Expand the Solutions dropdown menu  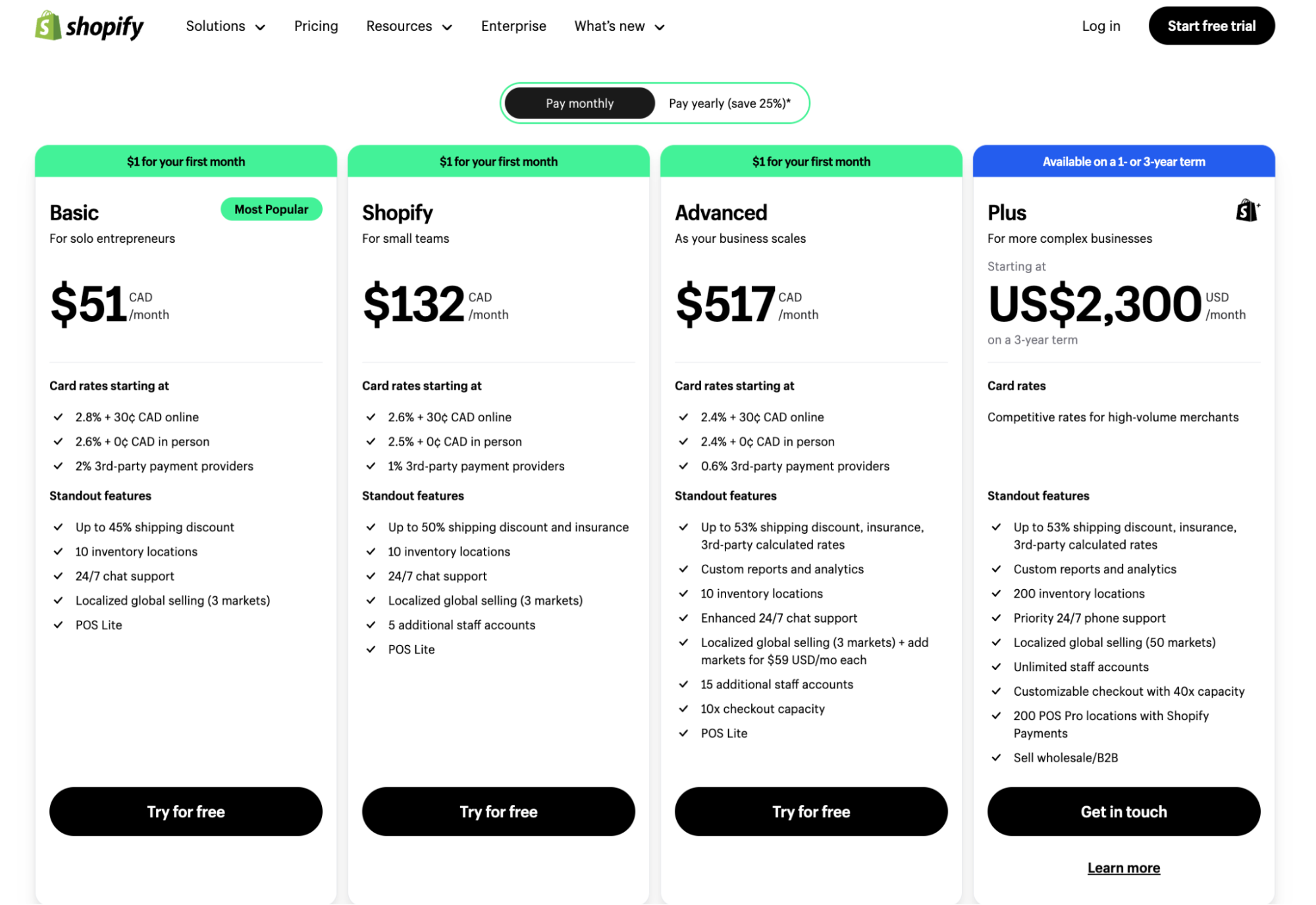pyautogui.click(x=225, y=26)
